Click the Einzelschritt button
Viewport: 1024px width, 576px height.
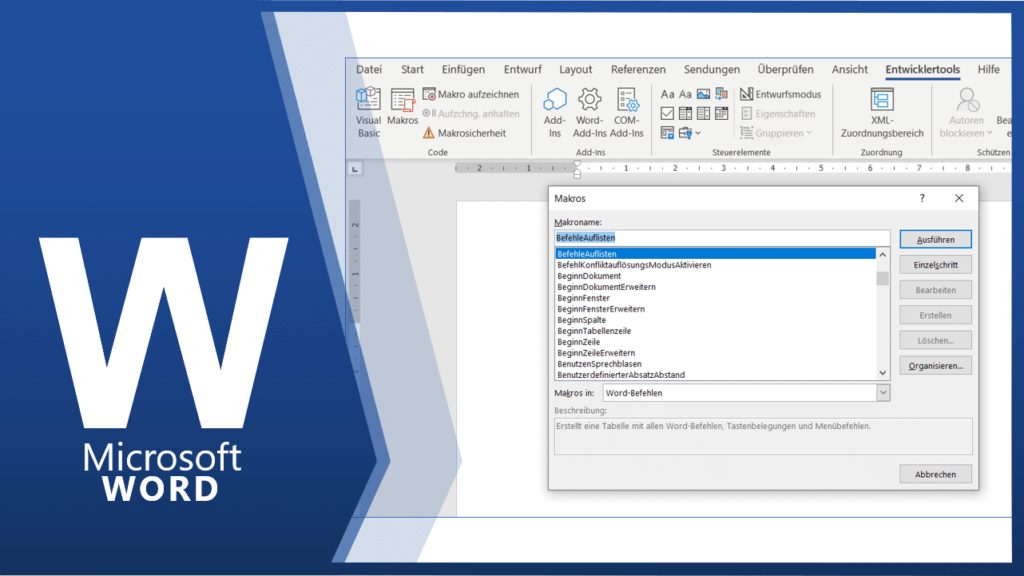(935, 264)
